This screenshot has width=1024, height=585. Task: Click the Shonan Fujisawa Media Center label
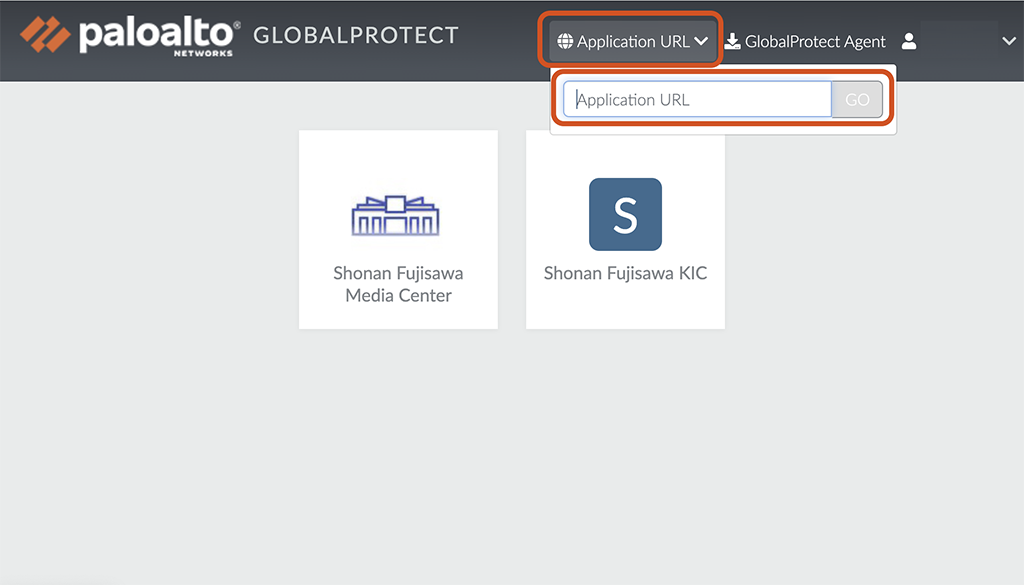[398, 284]
